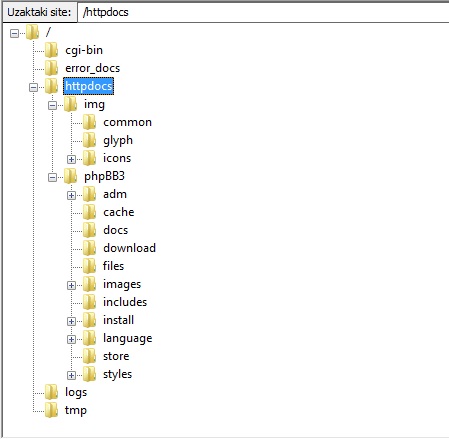Click the logs folder icon
This screenshot has width=449, height=439.
tap(52, 392)
